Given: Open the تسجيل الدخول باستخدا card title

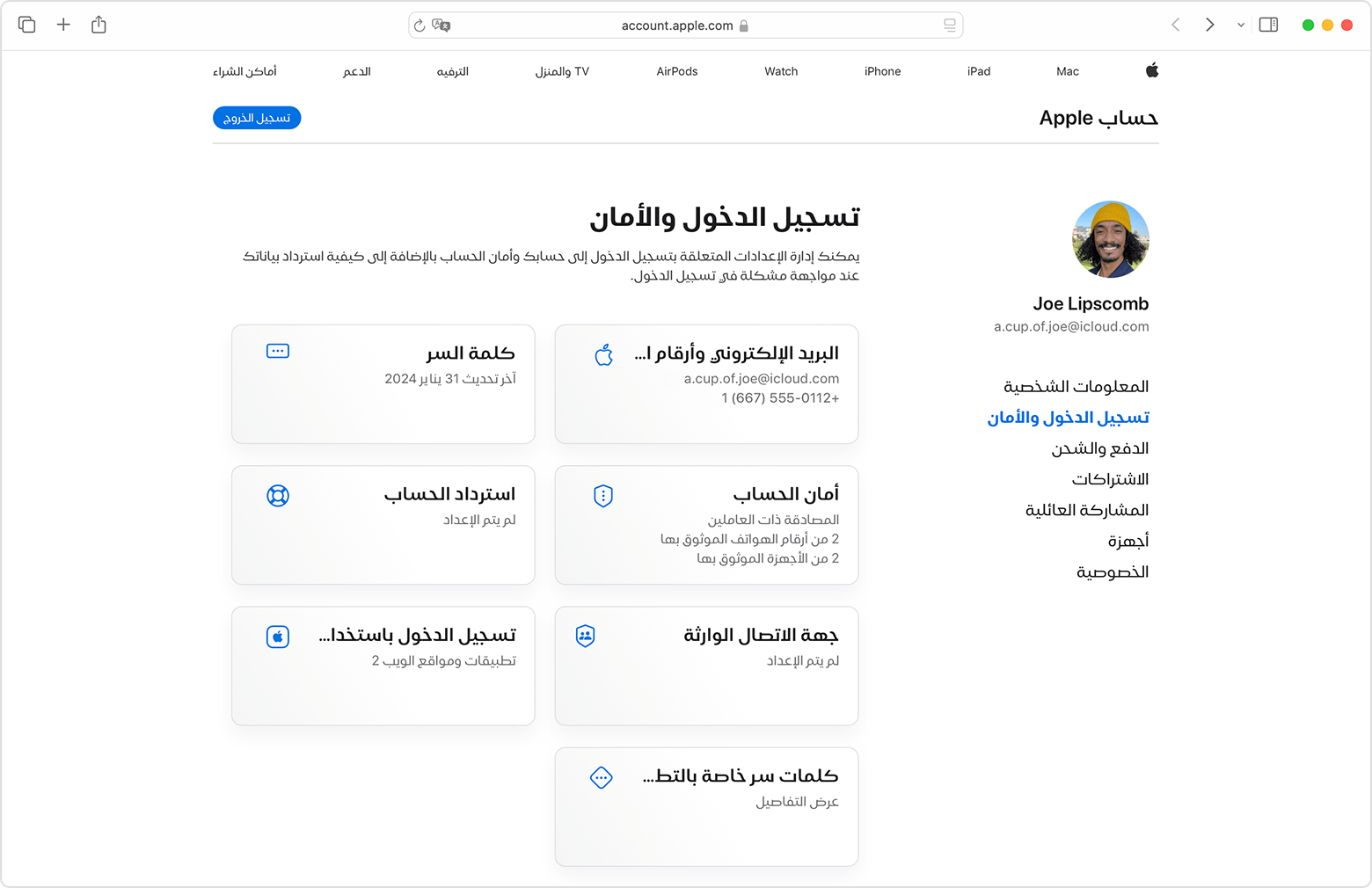Looking at the screenshot, I should click(x=418, y=635).
